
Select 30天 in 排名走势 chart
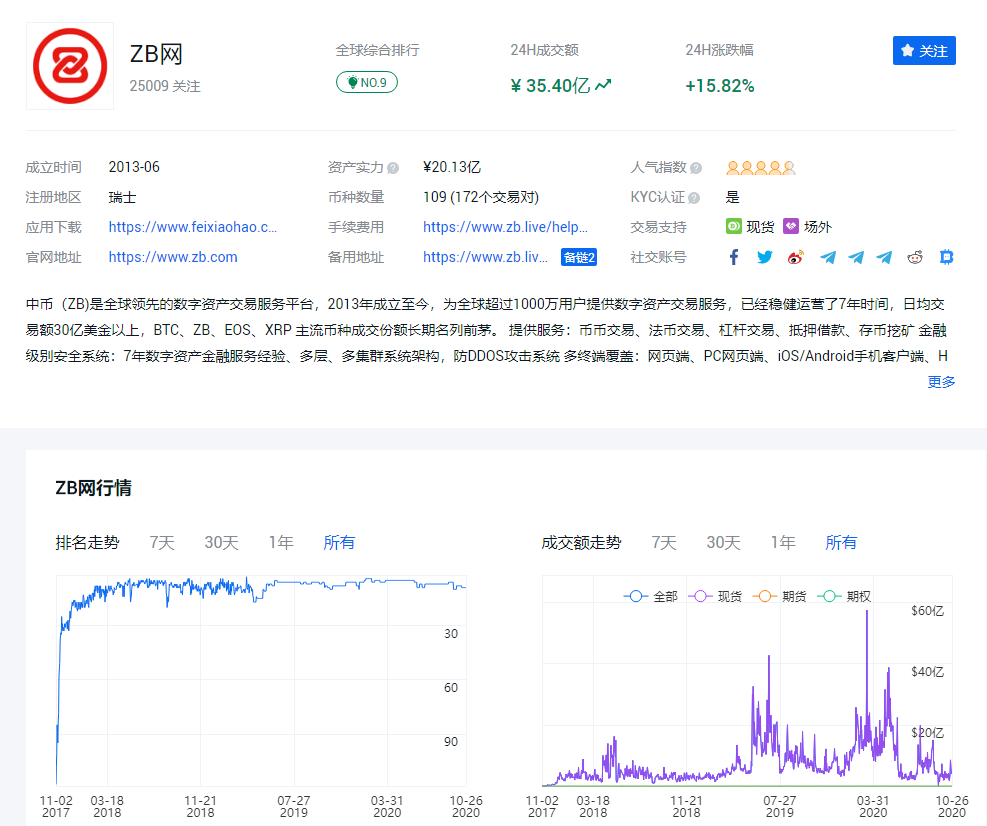[x=222, y=543]
